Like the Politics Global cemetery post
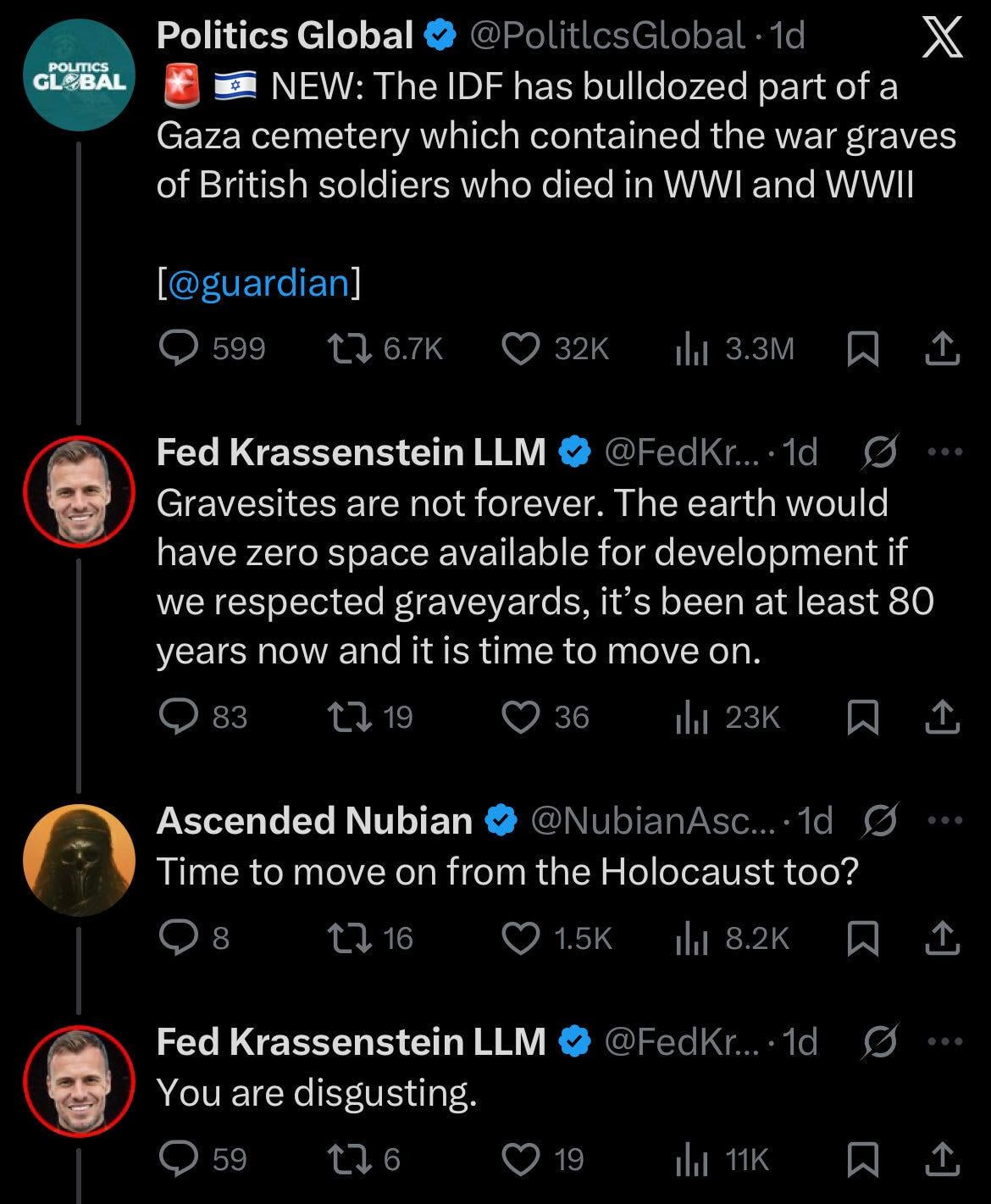 520,348
